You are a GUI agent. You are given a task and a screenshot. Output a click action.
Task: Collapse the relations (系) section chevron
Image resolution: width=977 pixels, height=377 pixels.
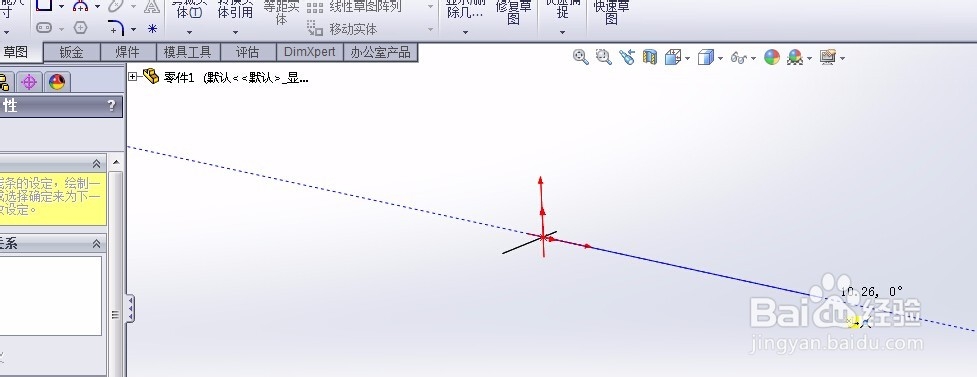(x=97, y=244)
